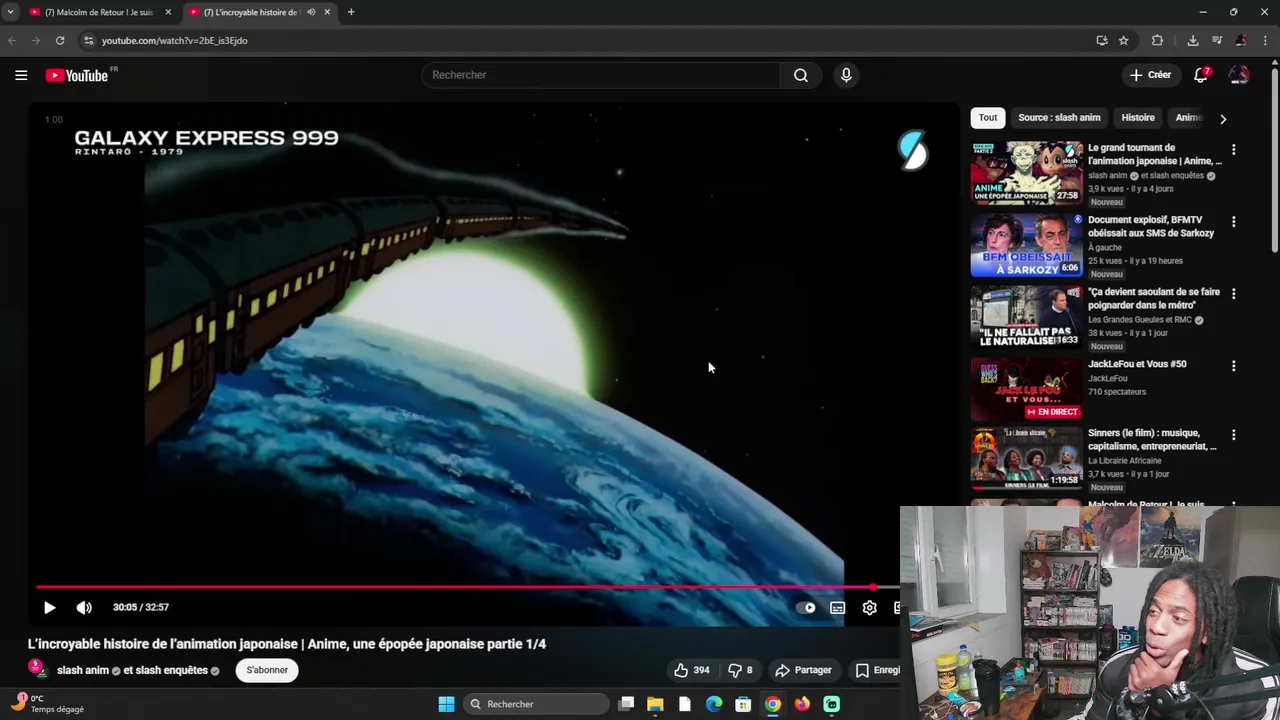This screenshot has height=720, width=1280.
Task: Click the install/cast icon in address bar
Action: pos(1102,41)
